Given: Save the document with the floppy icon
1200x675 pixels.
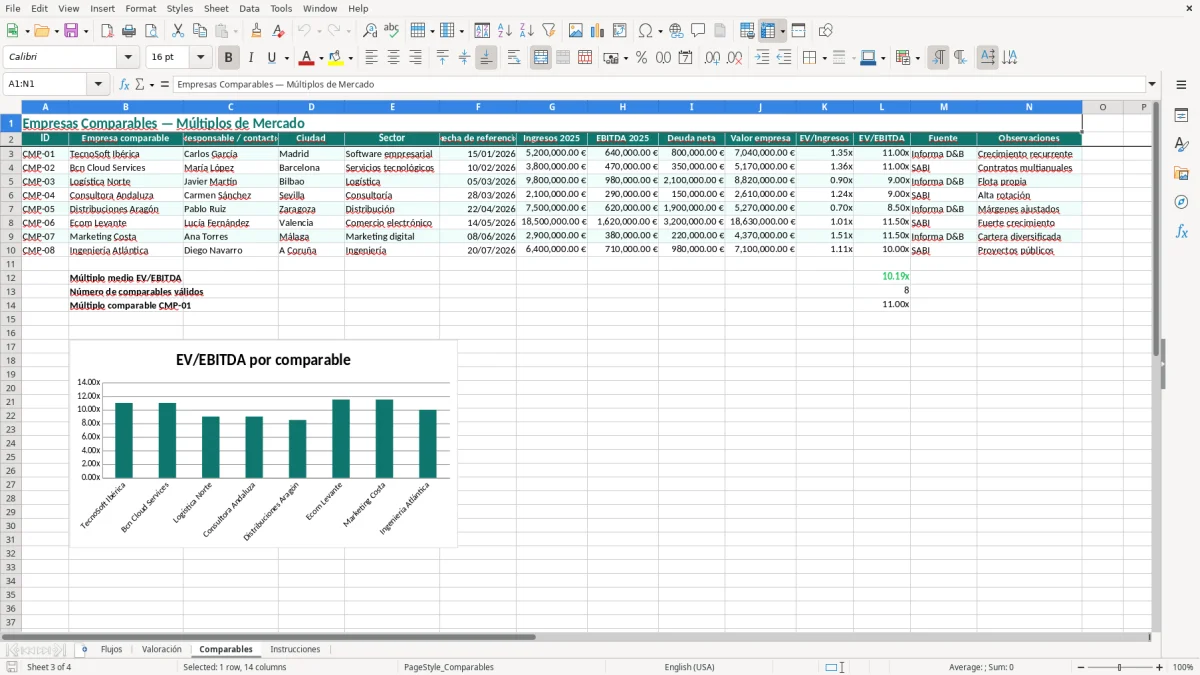Looking at the screenshot, I should [x=71, y=31].
